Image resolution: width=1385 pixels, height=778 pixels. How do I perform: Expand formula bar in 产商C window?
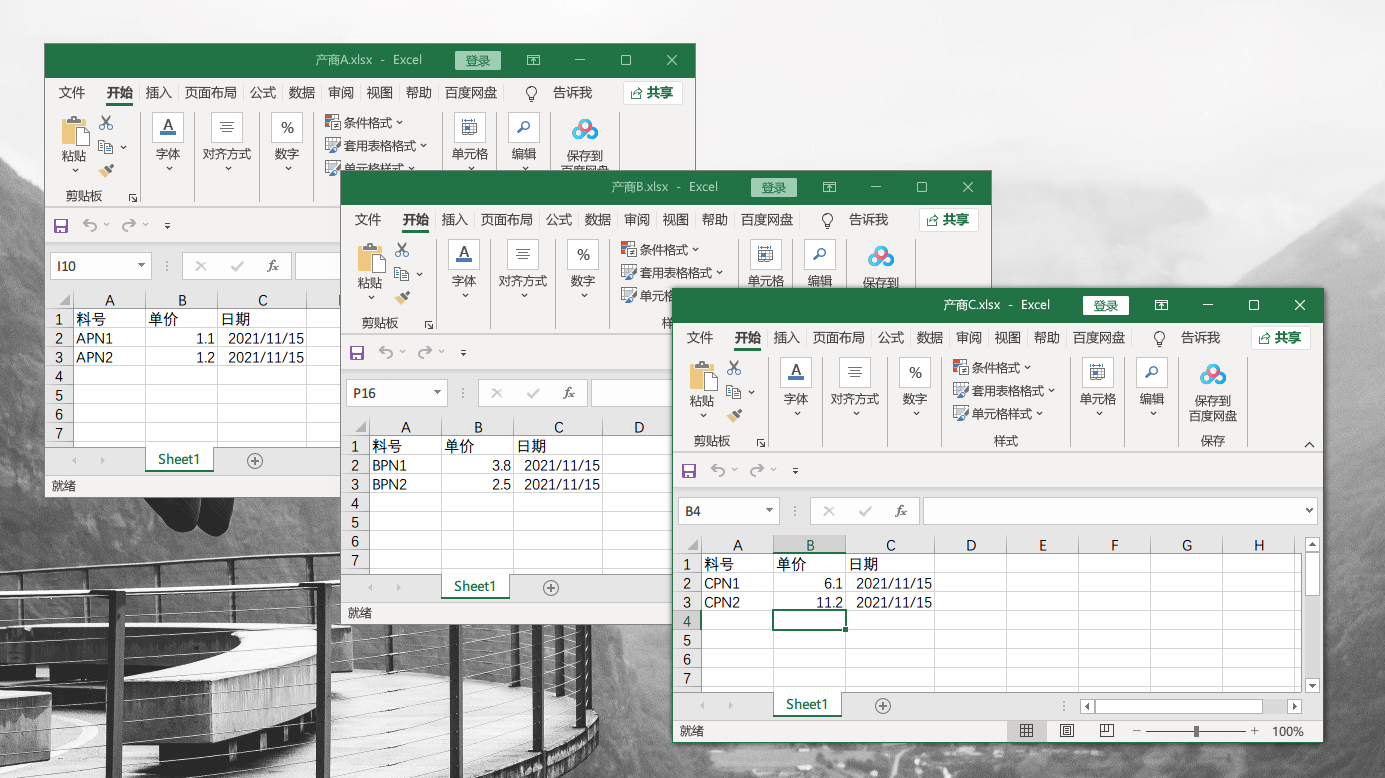click(x=1311, y=511)
